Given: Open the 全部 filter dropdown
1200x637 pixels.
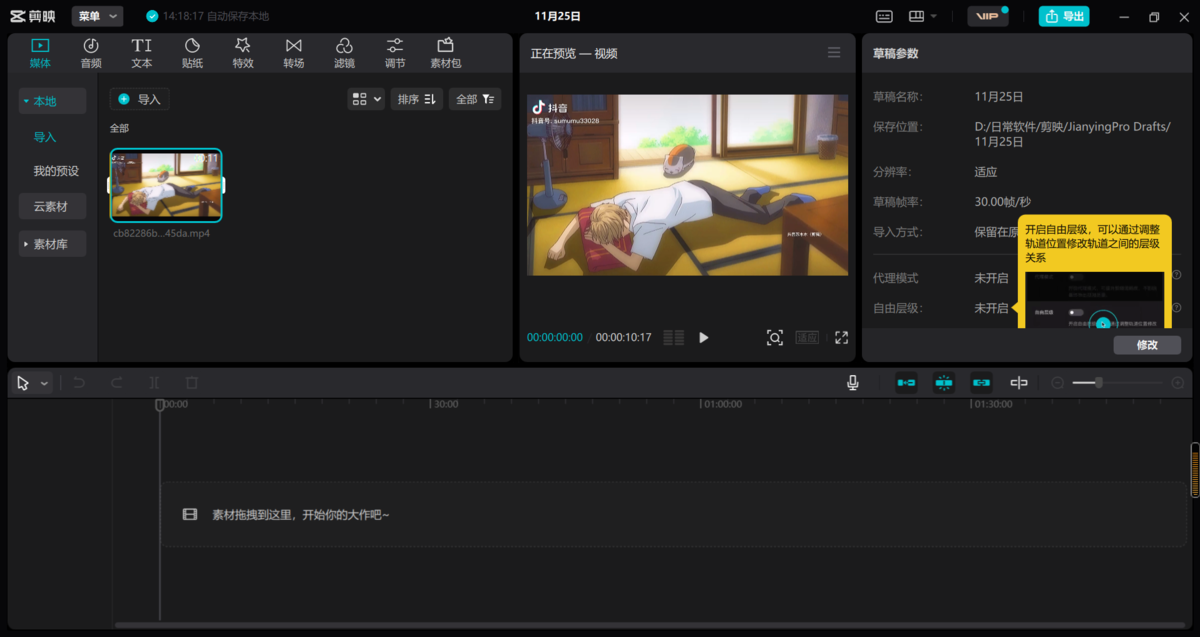Looking at the screenshot, I should tap(475, 99).
